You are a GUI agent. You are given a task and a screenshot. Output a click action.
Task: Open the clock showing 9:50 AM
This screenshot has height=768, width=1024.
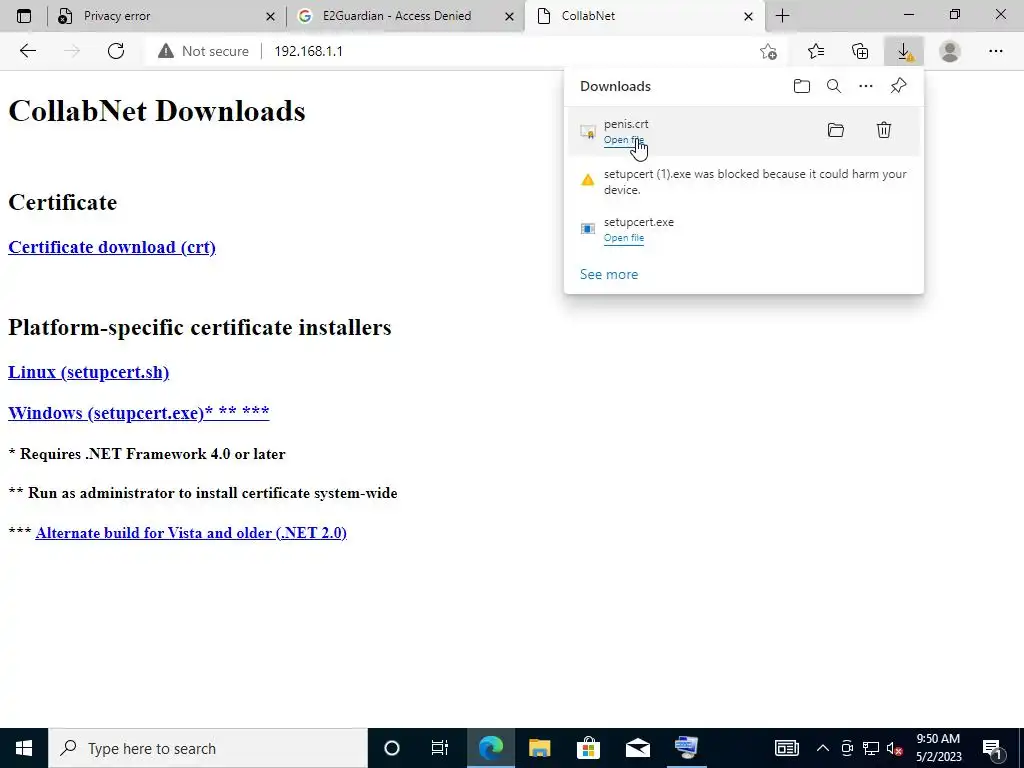coord(938,748)
